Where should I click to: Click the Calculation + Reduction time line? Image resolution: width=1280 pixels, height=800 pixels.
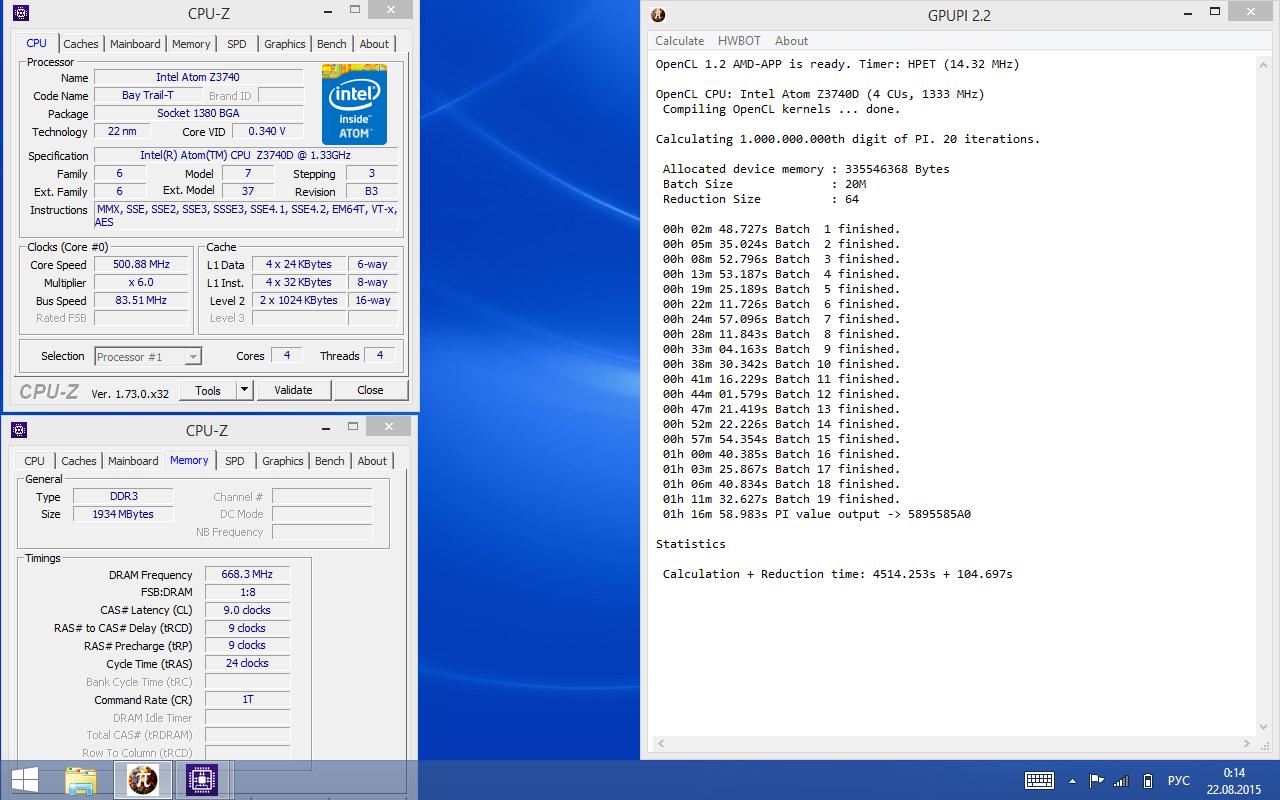click(837, 574)
